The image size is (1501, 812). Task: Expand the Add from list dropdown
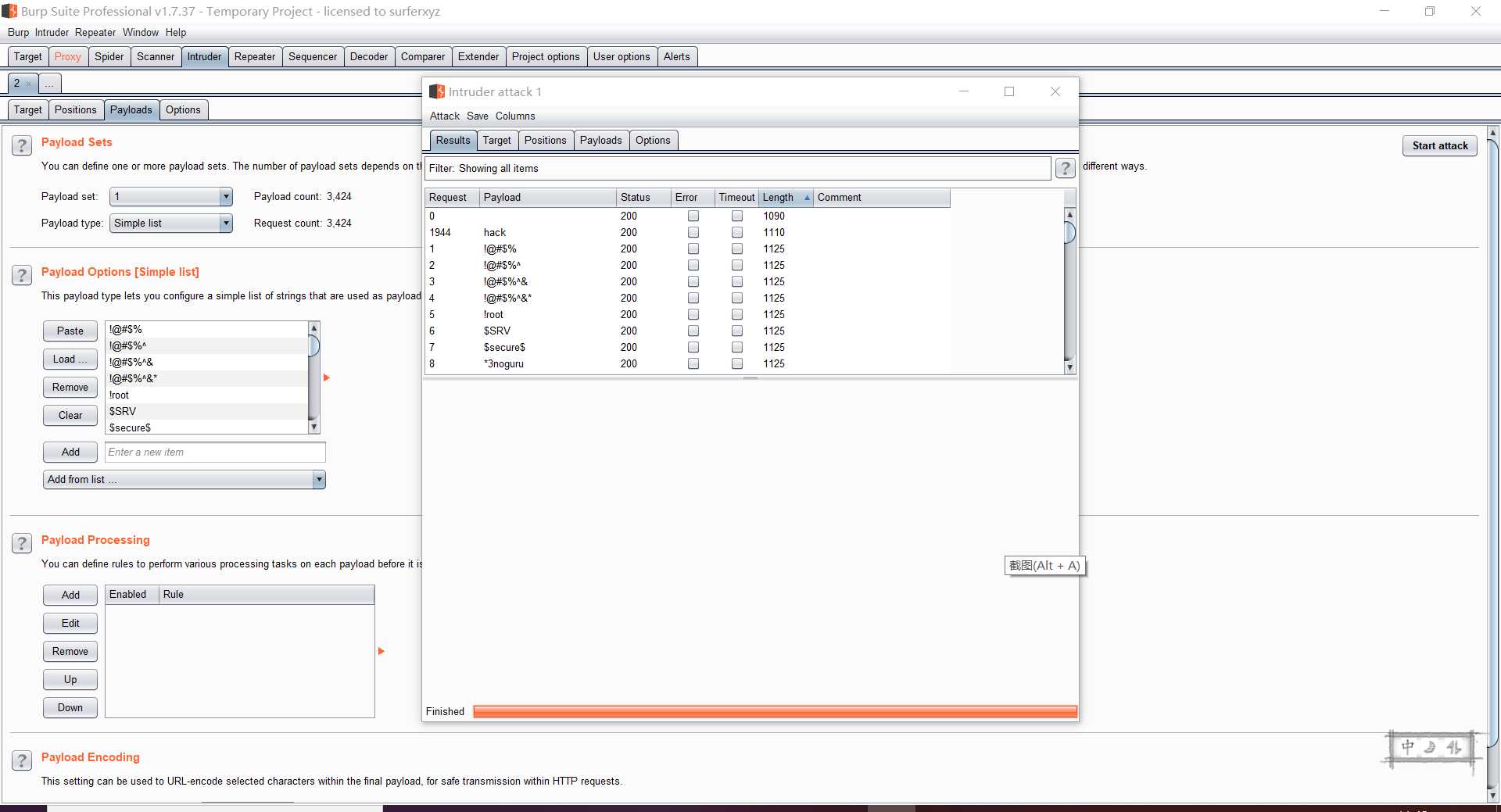tap(184, 480)
